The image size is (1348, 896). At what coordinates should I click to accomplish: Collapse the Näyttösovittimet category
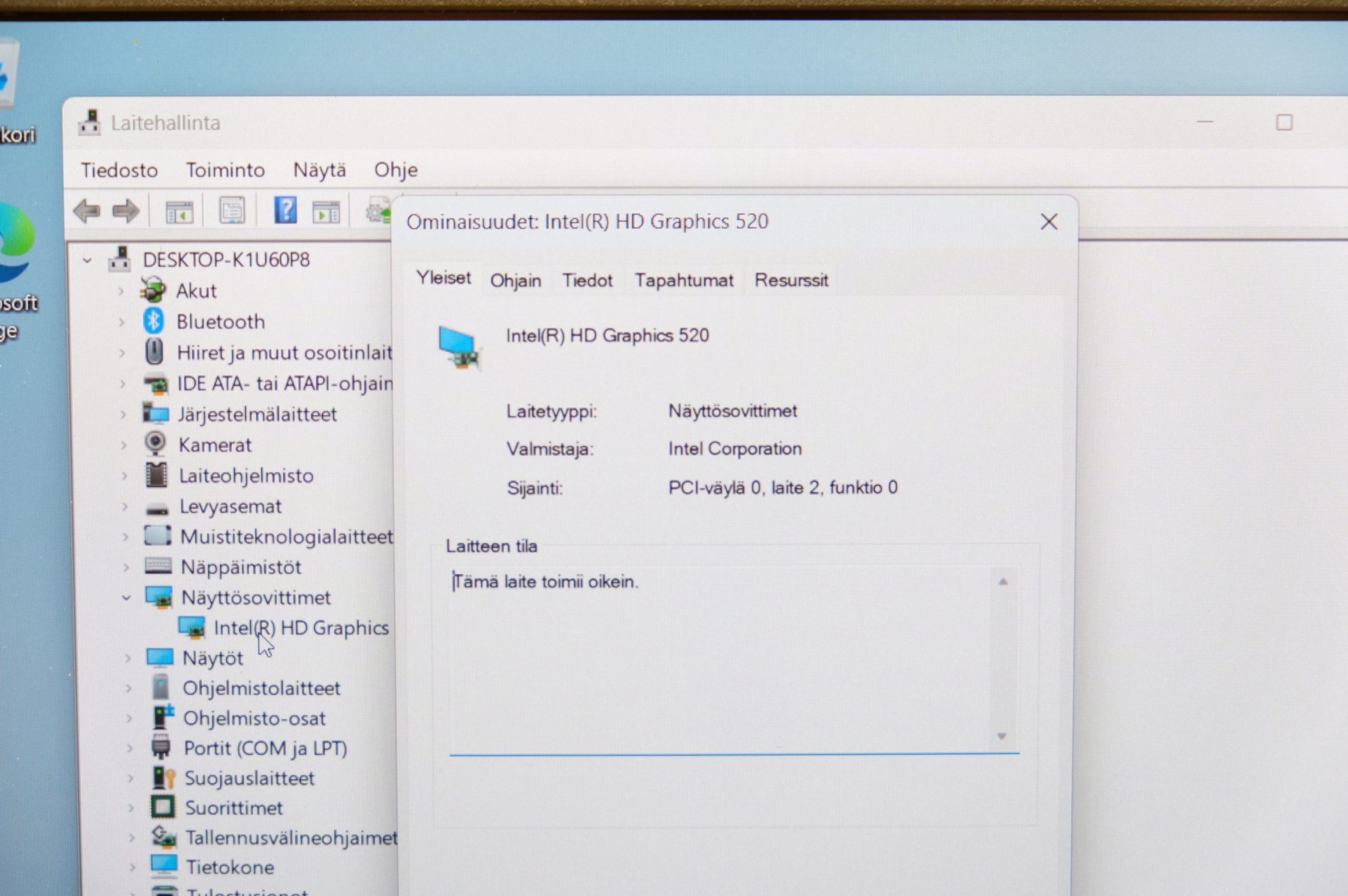pyautogui.click(x=126, y=598)
